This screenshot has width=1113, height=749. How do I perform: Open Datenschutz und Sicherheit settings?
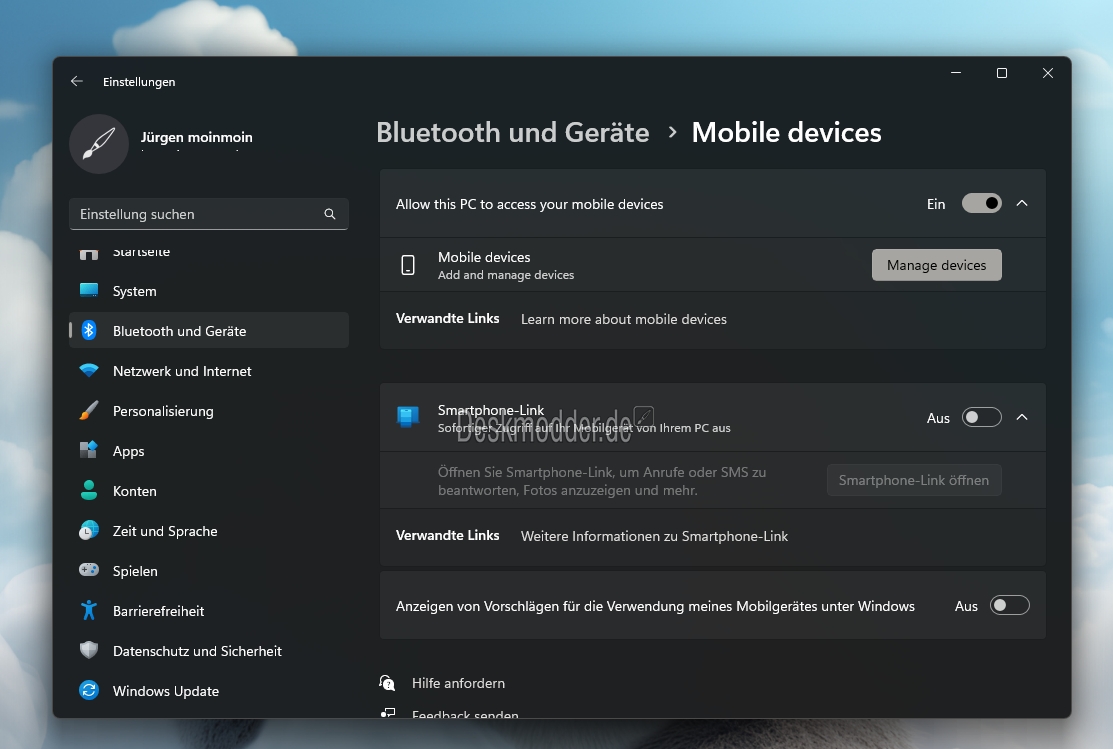pyautogui.click(x=209, y=650)
